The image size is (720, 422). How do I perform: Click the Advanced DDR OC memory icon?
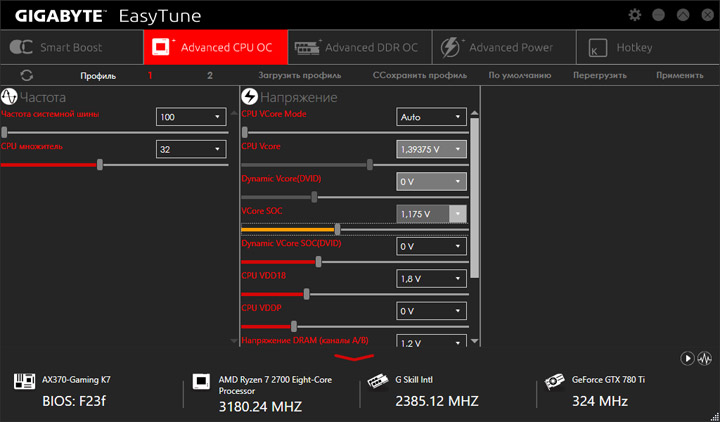tap(308, 47)
